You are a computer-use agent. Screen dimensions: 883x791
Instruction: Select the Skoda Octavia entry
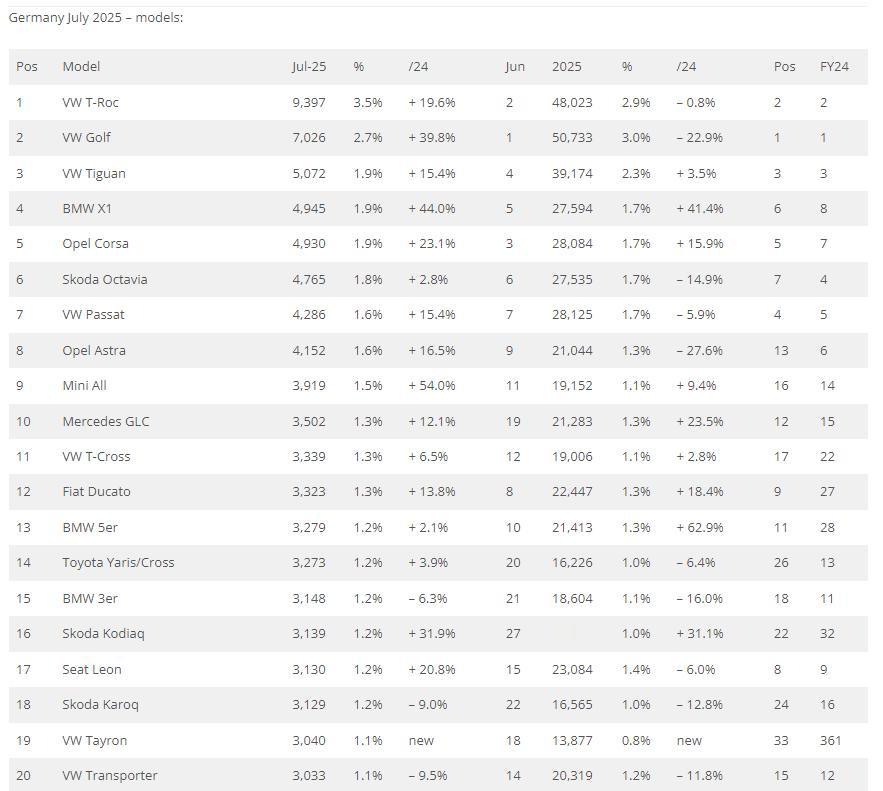[105, 279]
